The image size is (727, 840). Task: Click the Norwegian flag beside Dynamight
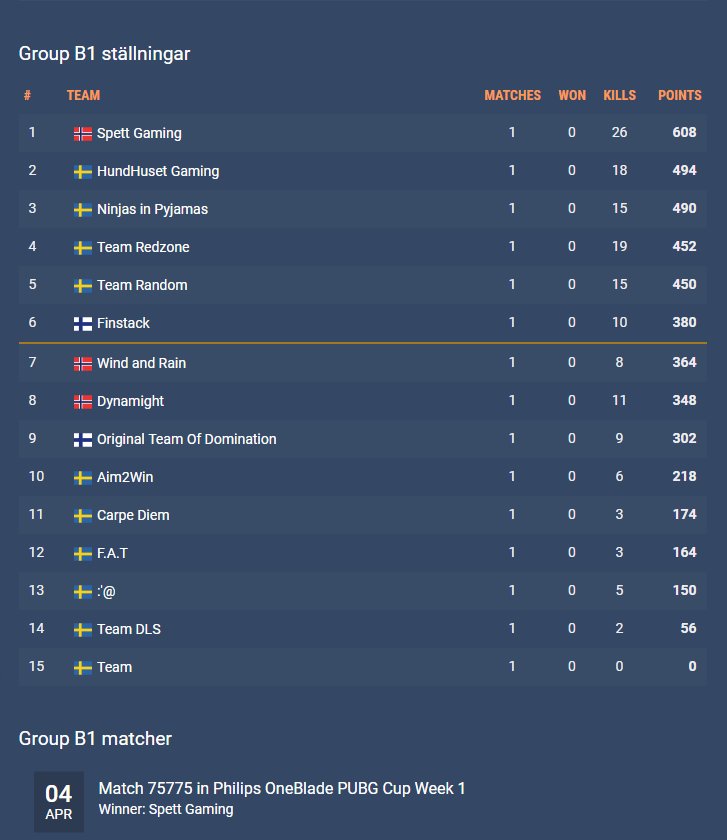[83, 402]
